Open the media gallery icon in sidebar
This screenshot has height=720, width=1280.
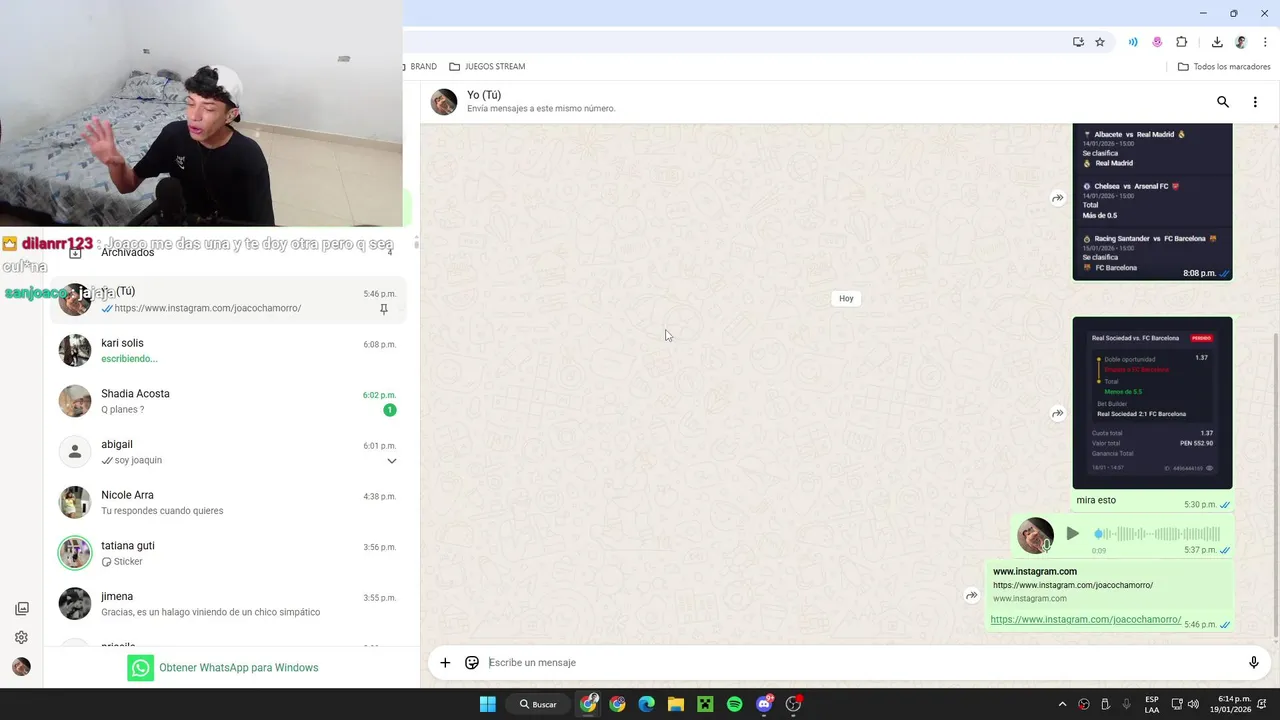pos(21,608)
